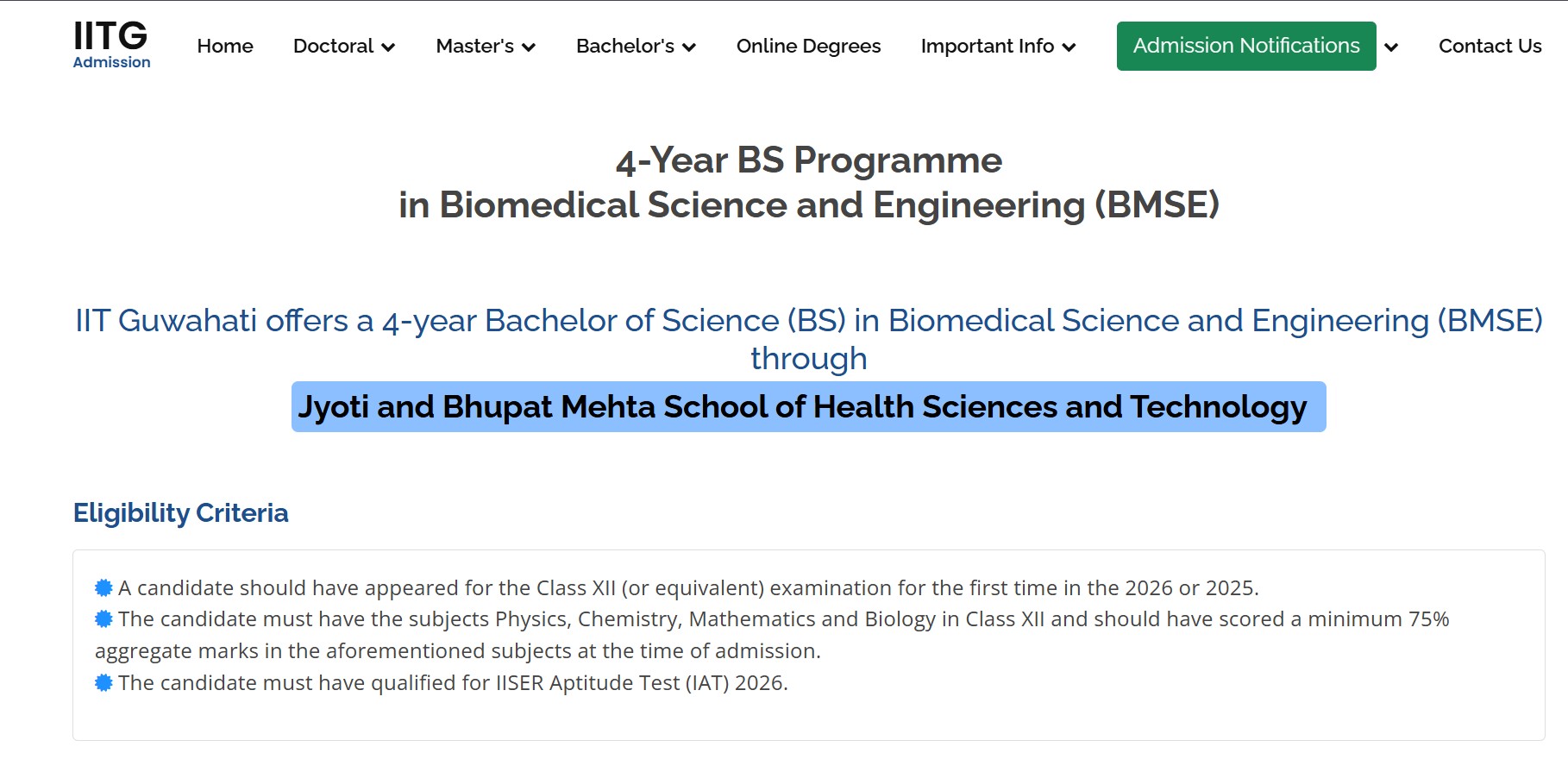Expand the Doctoral dropdown chevron

[388, 47]
